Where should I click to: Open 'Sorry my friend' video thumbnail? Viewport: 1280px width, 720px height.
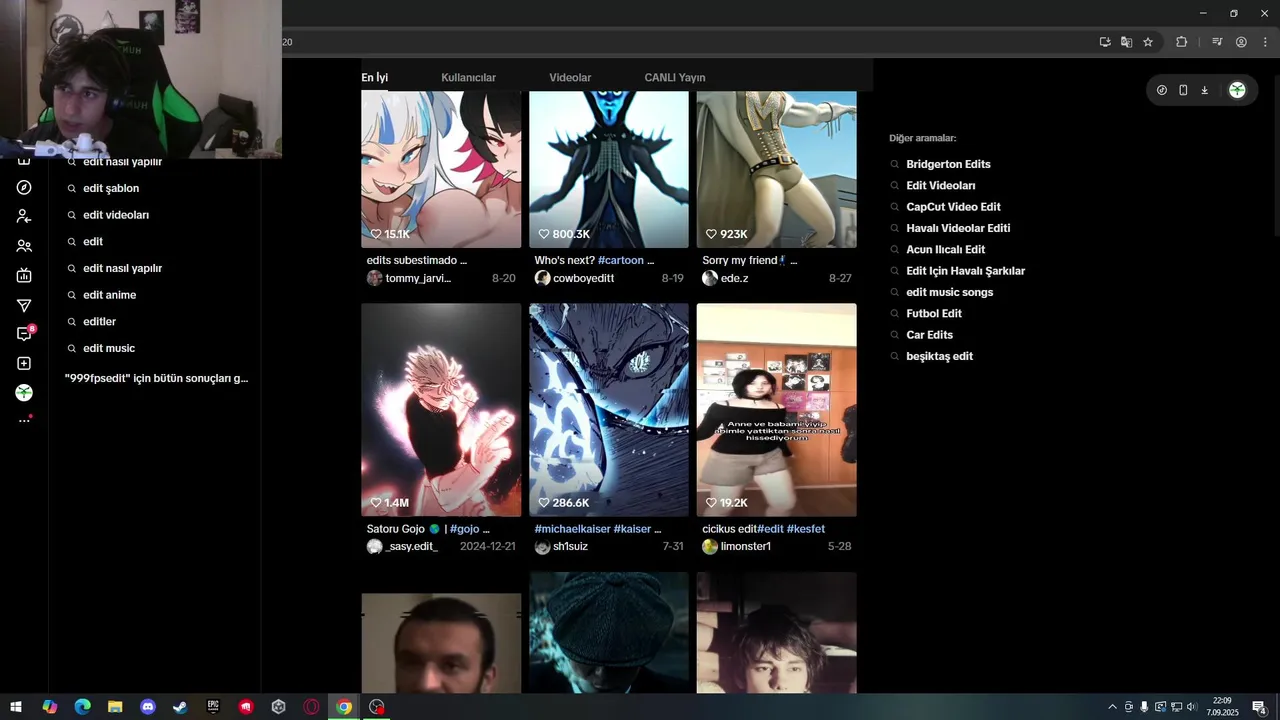777,169
